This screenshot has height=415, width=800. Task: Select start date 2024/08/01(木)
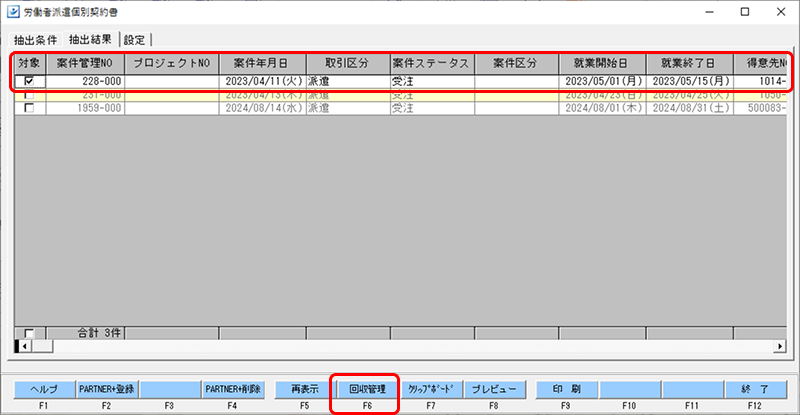603,108
